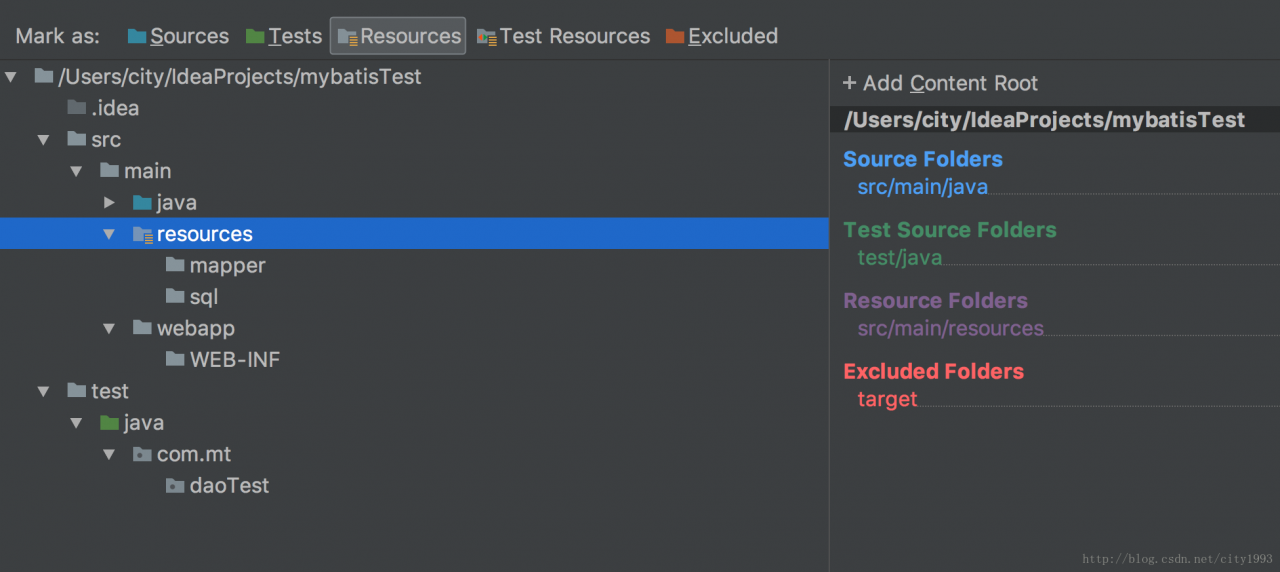1280x572 pixels.
Task: Mark folder as Sources
Action: click(178, 36)
